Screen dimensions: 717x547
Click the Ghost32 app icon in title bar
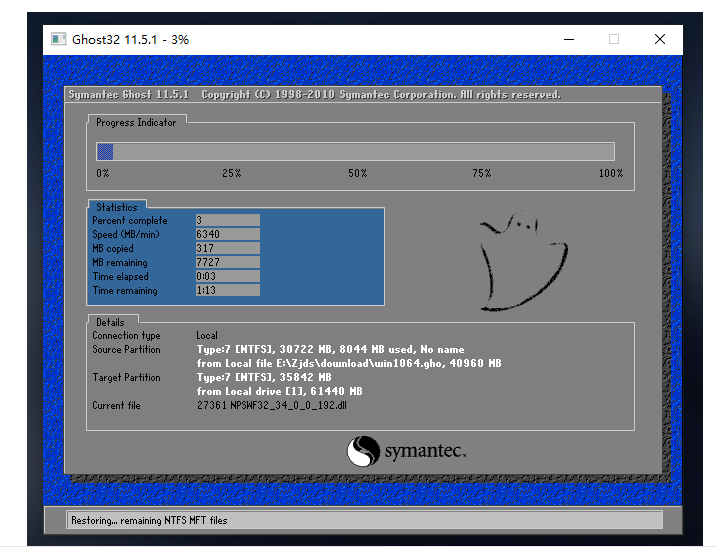pyautogui.click(x=60, y=39)
